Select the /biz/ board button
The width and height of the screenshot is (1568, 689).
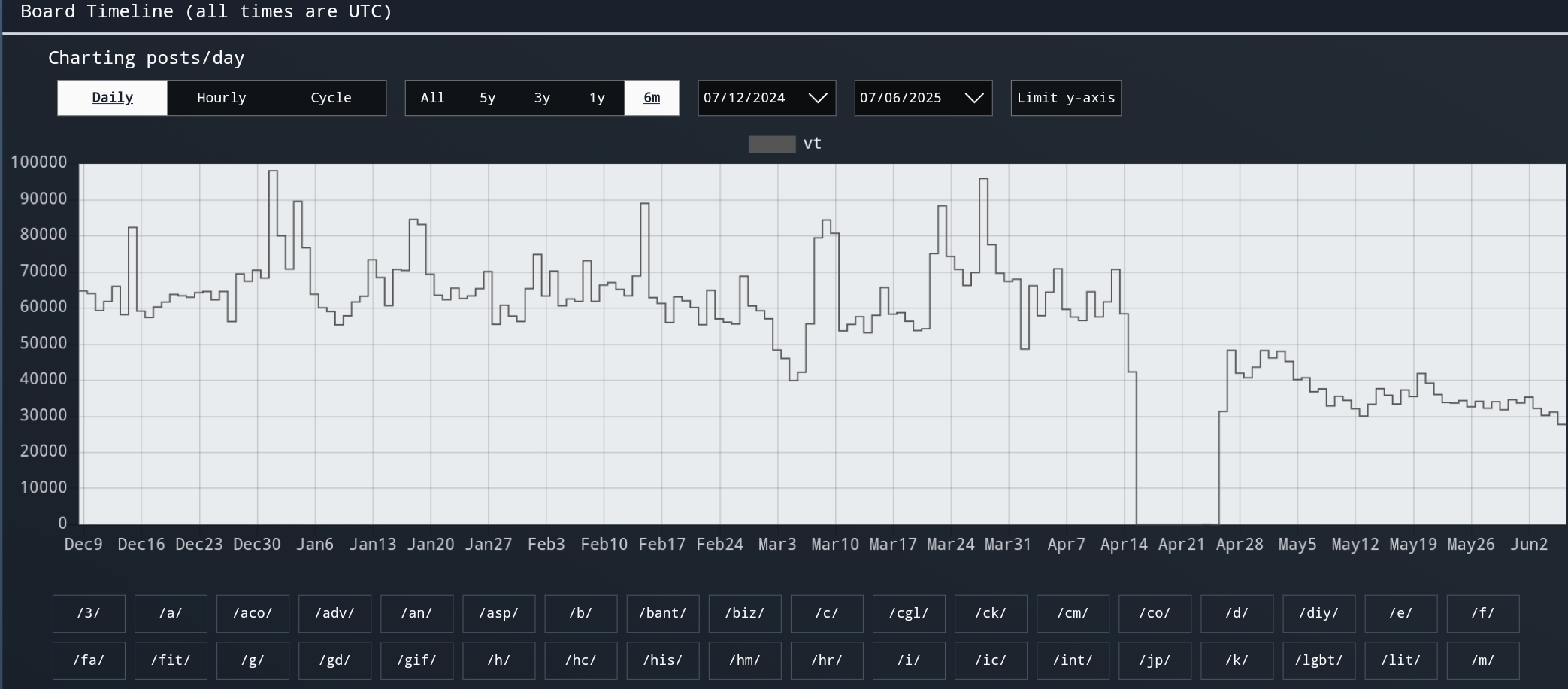click(x=744, y=613)
